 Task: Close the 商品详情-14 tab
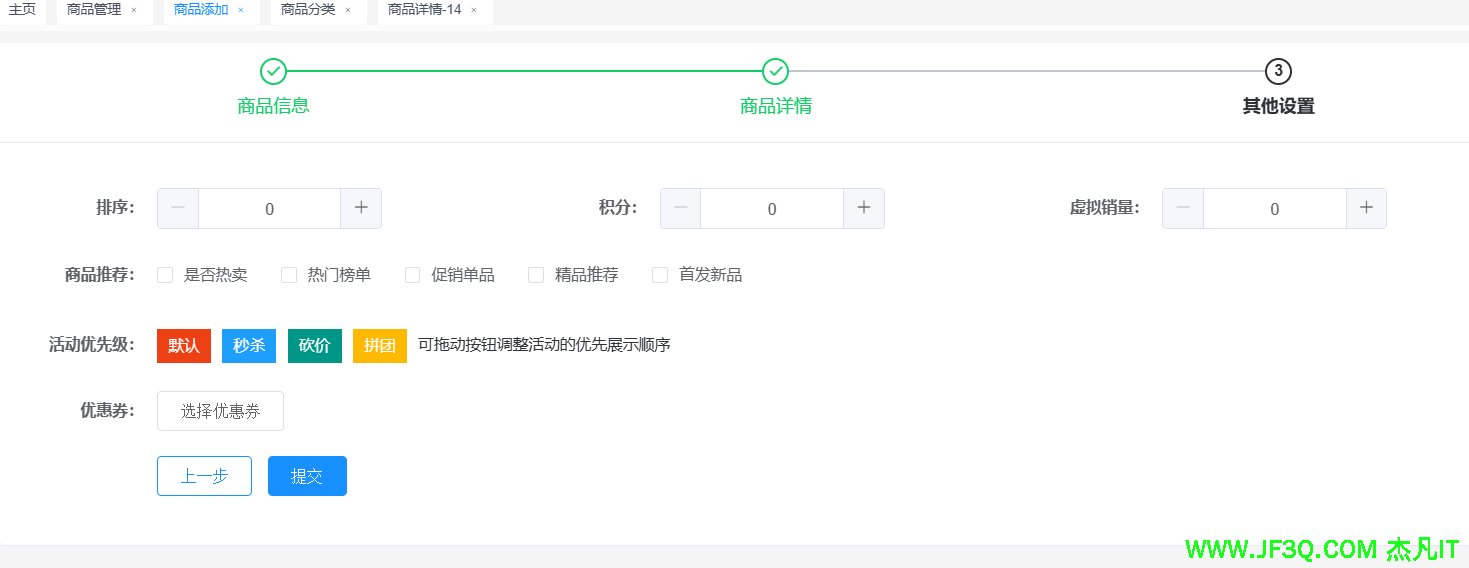474,10
